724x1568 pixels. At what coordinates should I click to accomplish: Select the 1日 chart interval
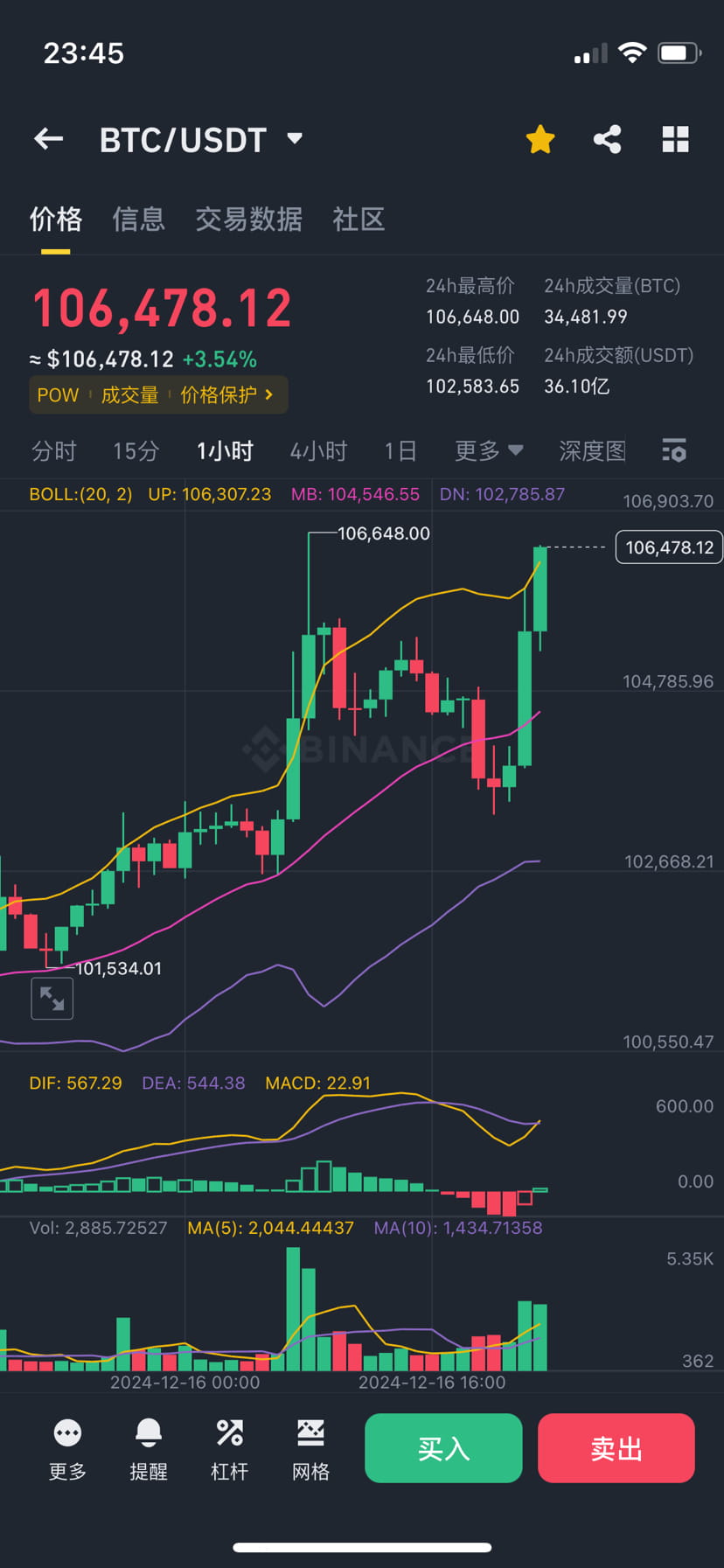pyautogui.click(x=400, y=451)
